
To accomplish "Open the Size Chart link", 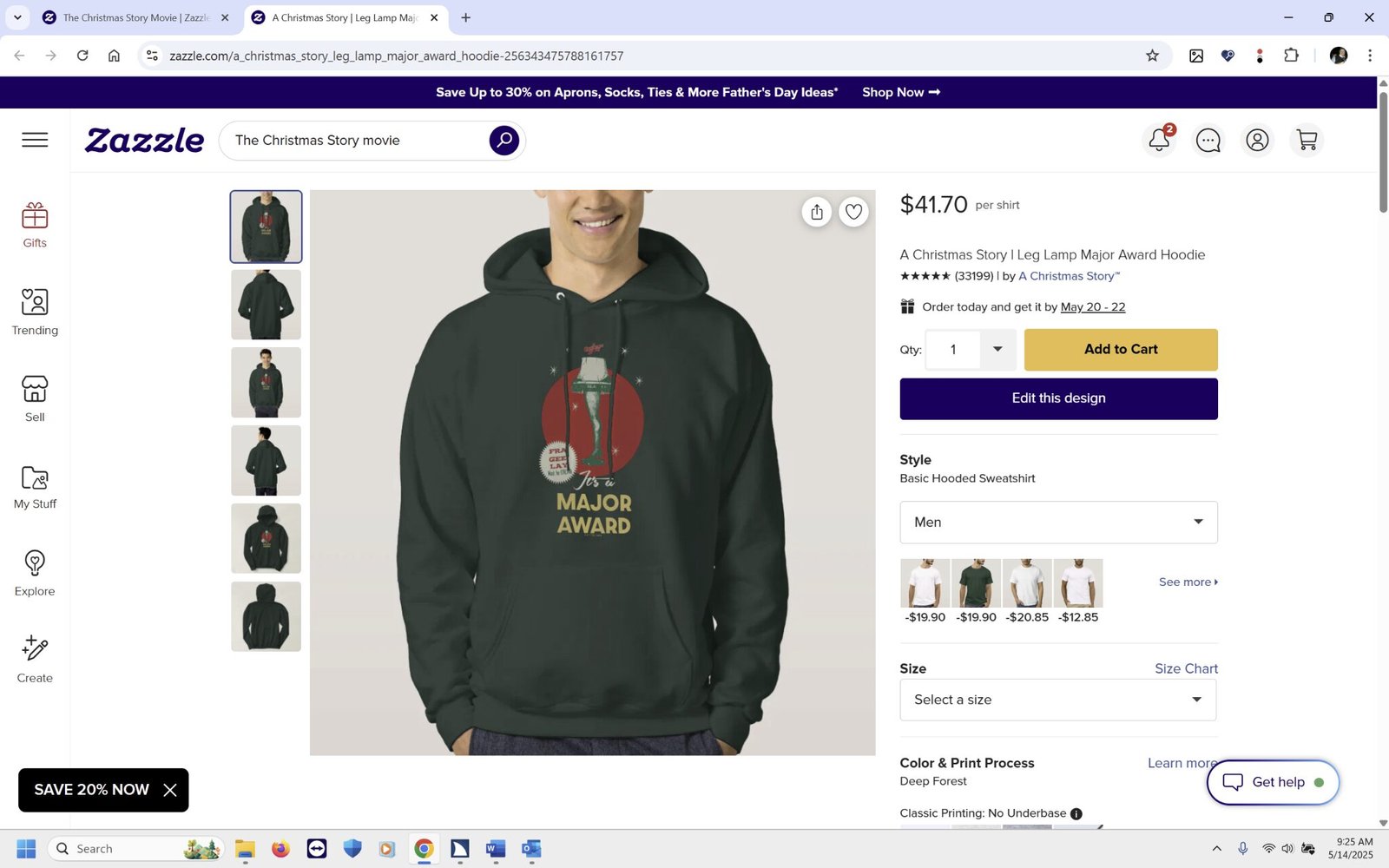I will (1186, 668).
